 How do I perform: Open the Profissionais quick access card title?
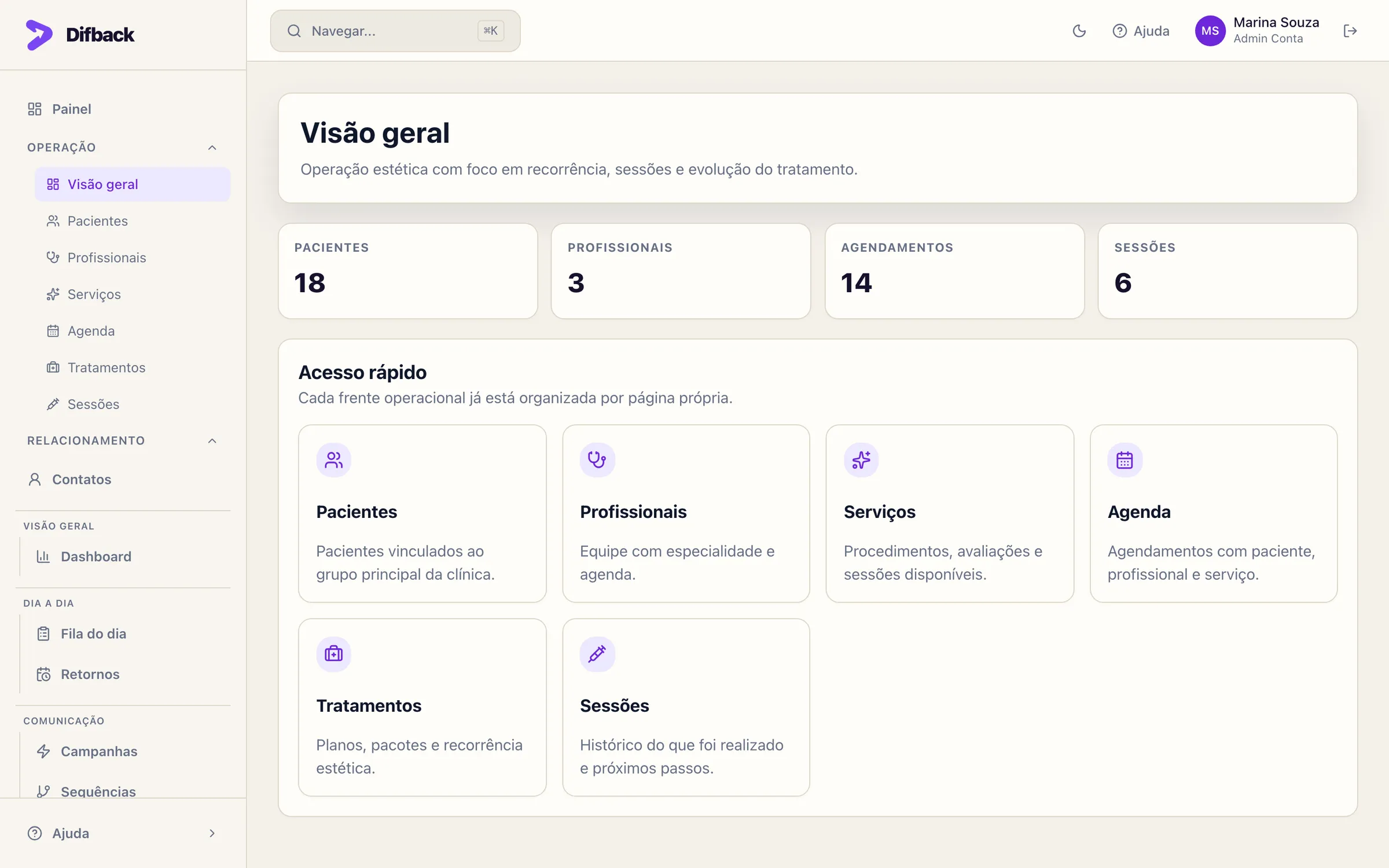coord(633,512)
